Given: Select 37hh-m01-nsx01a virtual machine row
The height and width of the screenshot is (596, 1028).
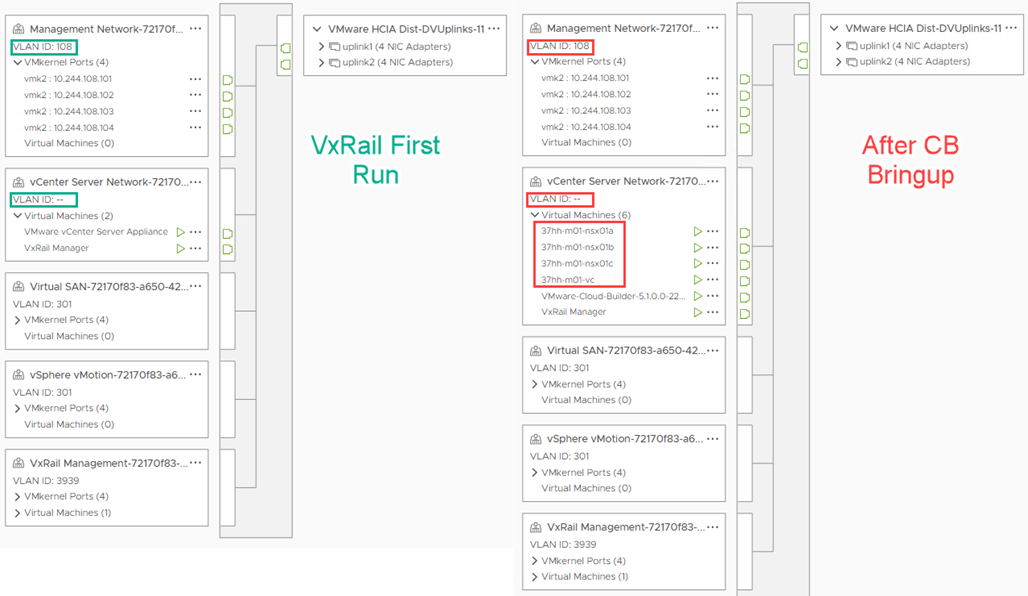Looking at the screenshot, I should coord(577,231).
